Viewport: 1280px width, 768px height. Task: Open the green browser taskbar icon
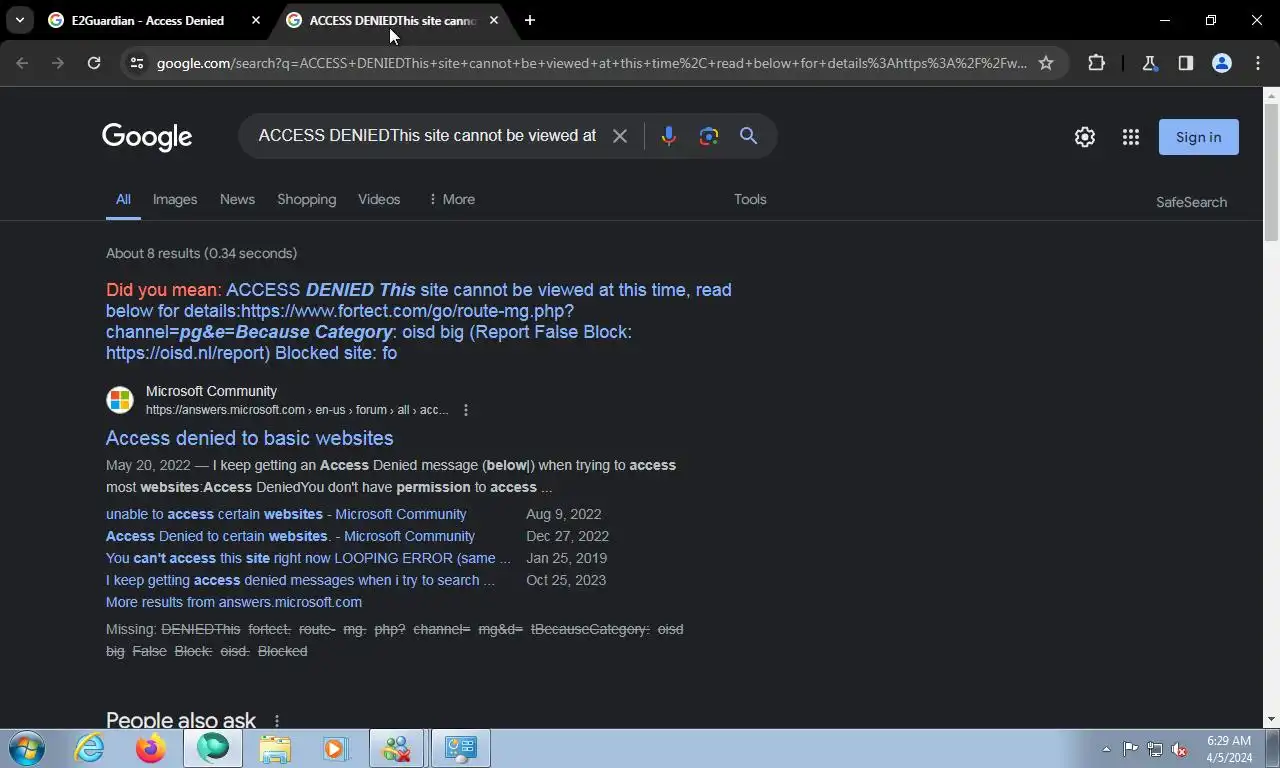pyautogui.click(x=212, y=748)
